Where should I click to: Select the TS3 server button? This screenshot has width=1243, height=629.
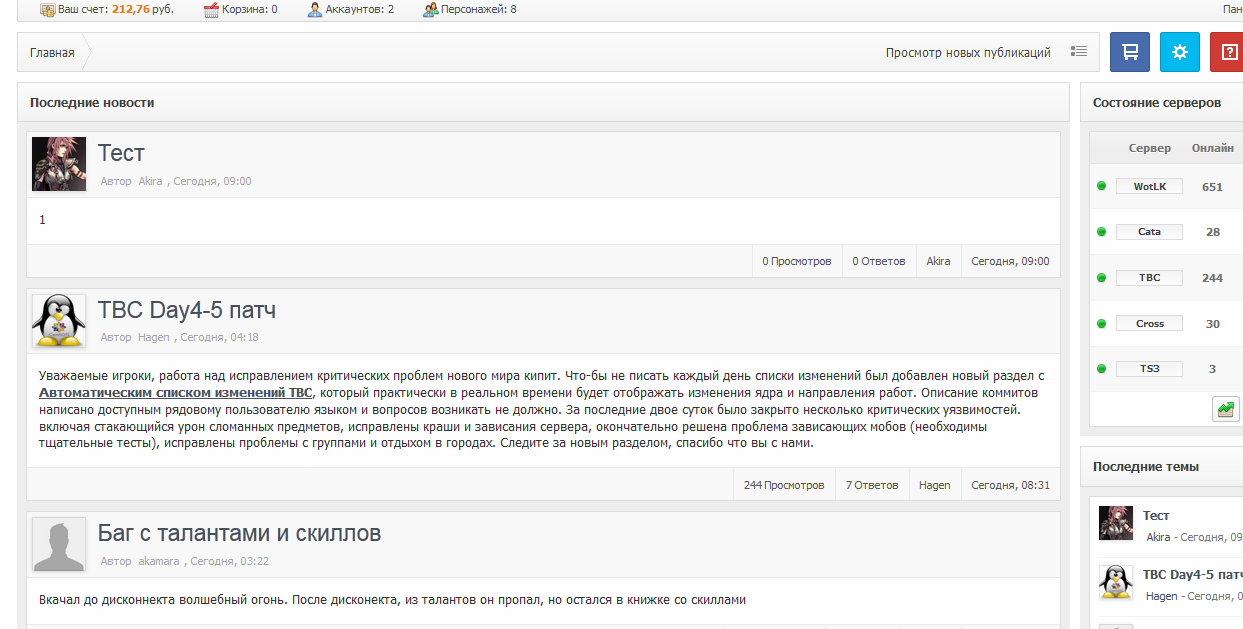(x=1149, y=369)
